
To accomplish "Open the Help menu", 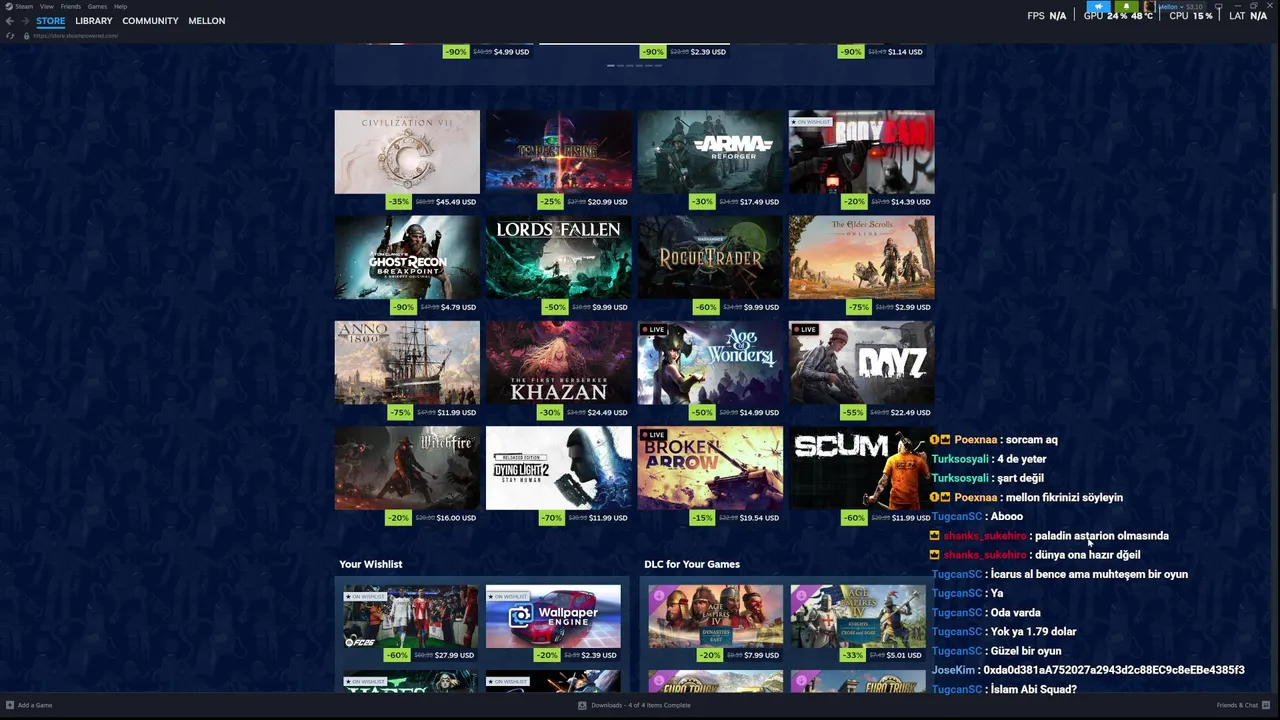I will tap(121, 6).
